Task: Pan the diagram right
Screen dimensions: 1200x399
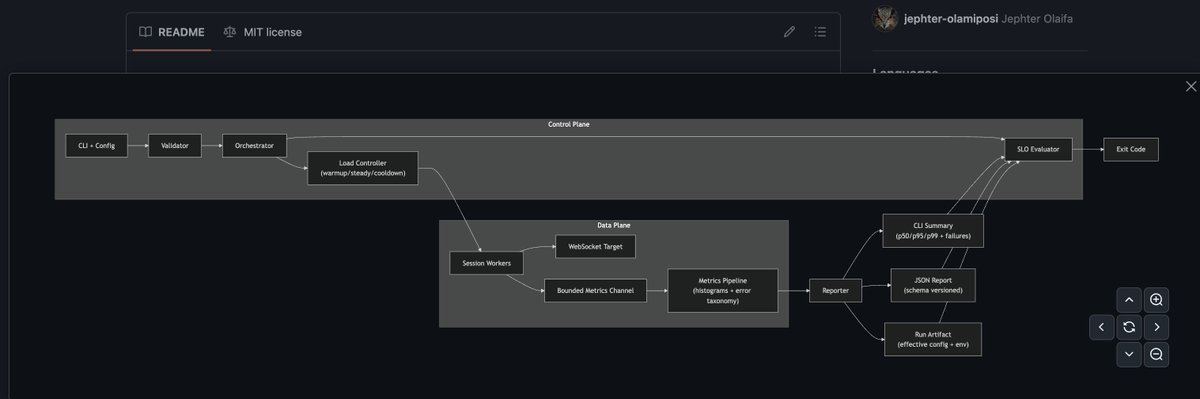Action: pyautogui.click(x=1156, y=327)
